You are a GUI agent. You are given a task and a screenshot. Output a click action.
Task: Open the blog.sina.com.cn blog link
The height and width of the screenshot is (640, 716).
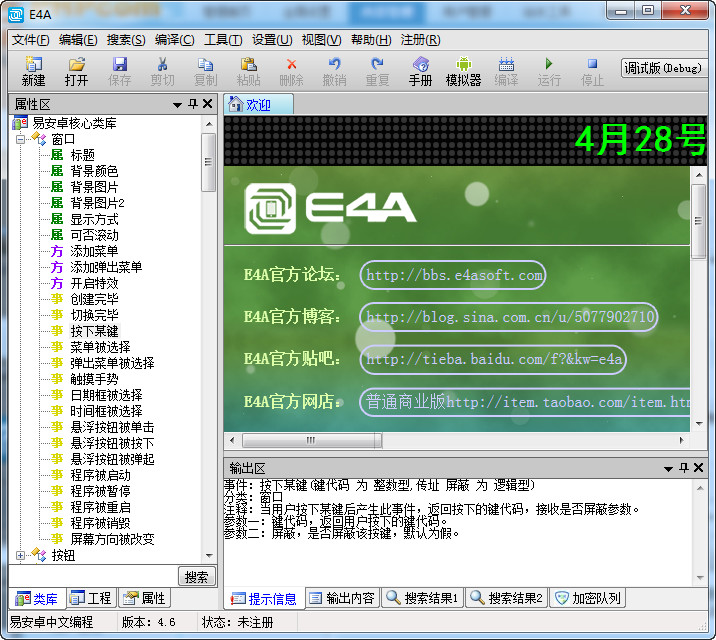[509, 316]
